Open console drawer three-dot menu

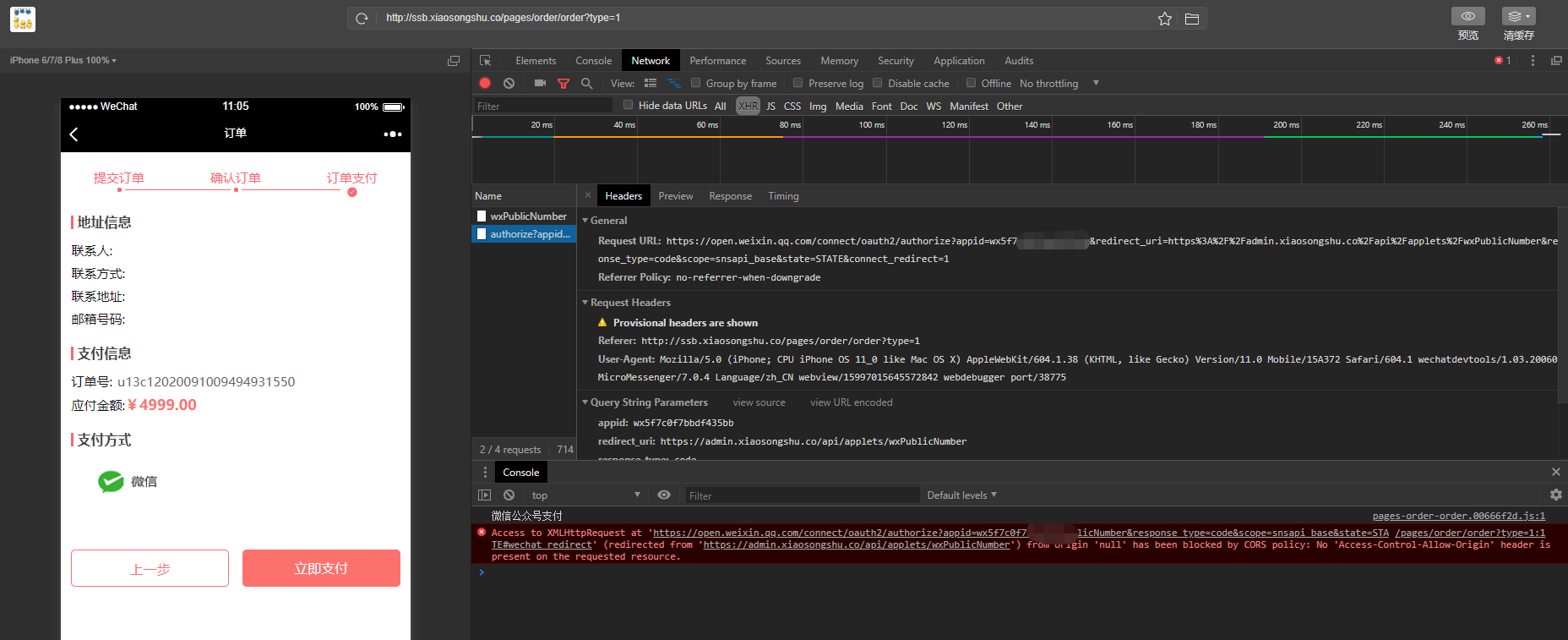click(x=485, y=473)
